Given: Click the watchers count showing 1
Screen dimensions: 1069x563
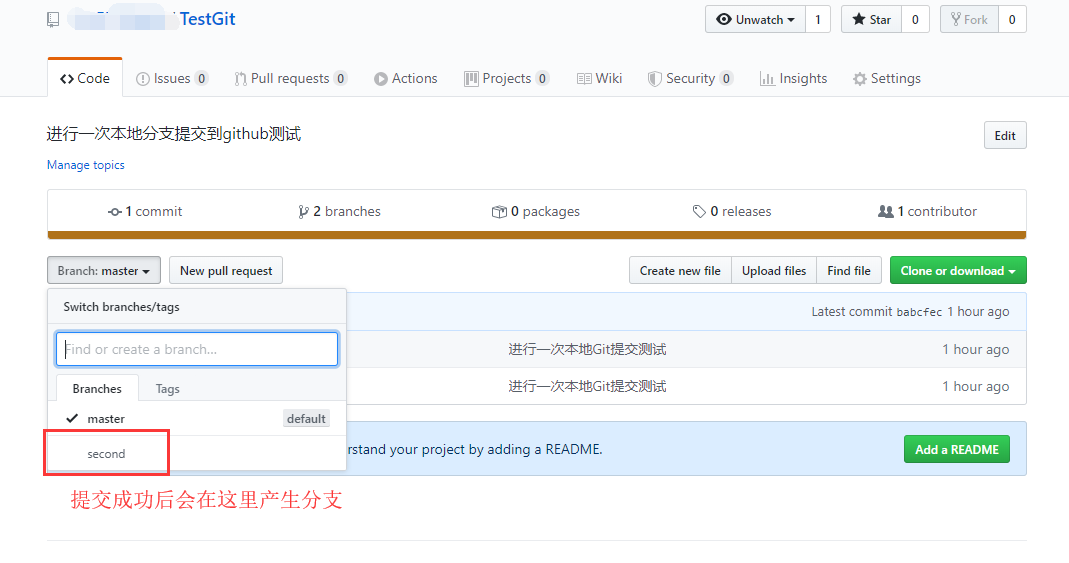Looking at the screenshot, I should click(817, 20).
